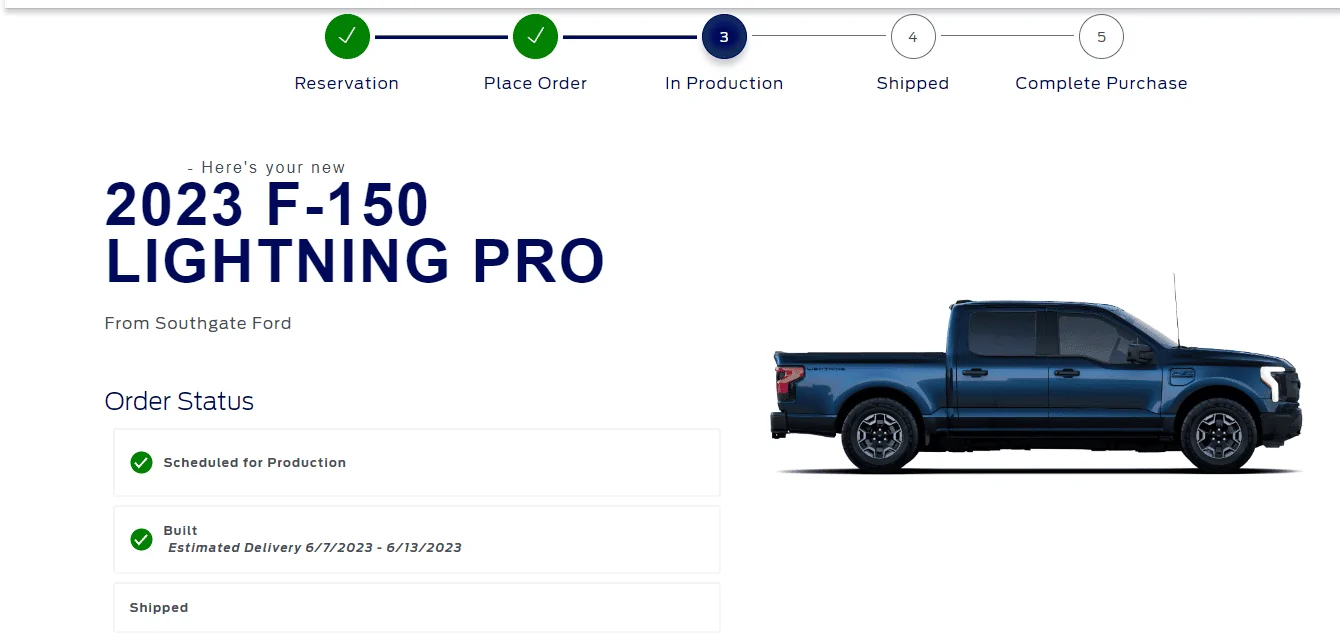Click the Built status green check icon

(141, 539)
